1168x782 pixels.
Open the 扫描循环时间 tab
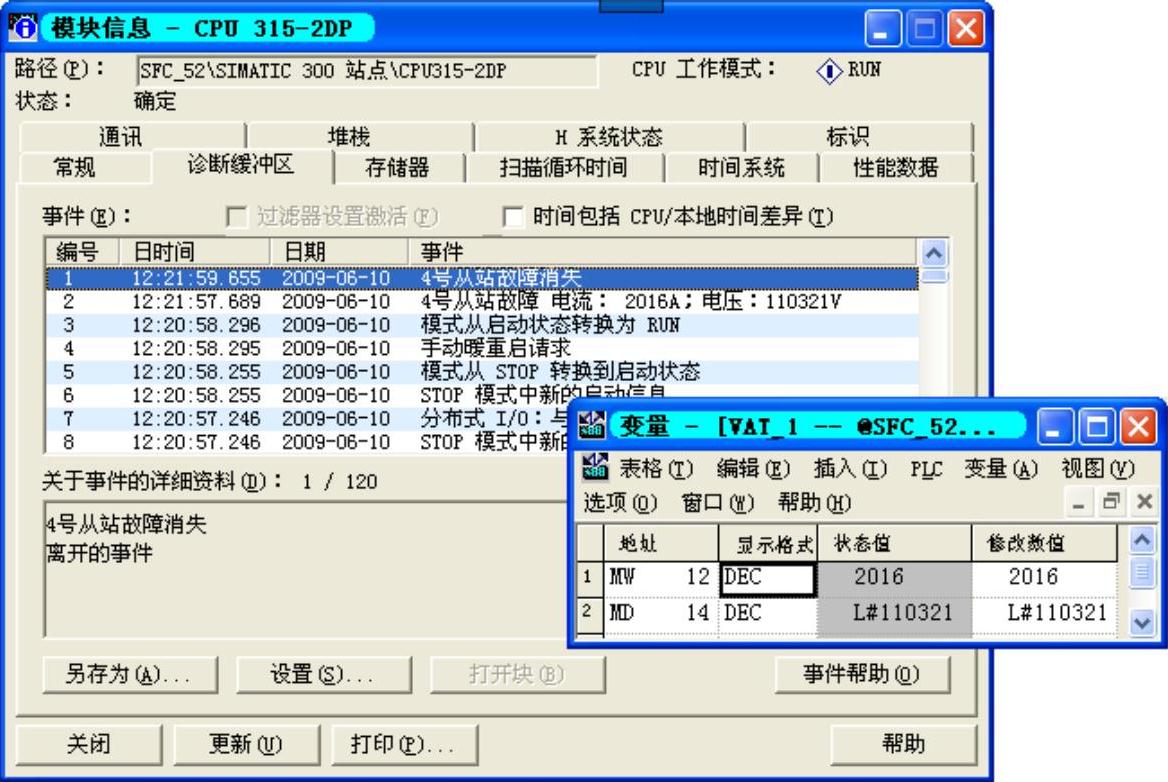click(x=564, y=167)
